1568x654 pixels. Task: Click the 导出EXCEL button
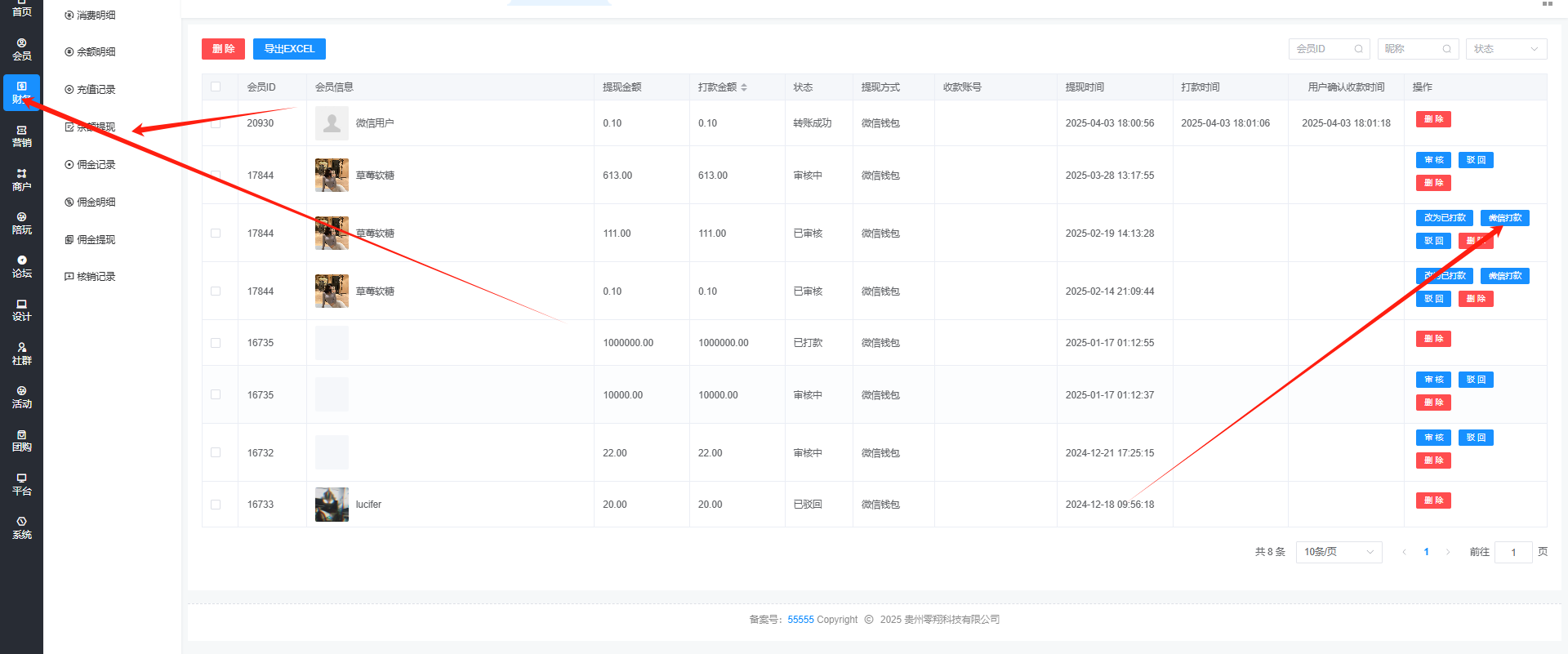(x=289, y=49)
